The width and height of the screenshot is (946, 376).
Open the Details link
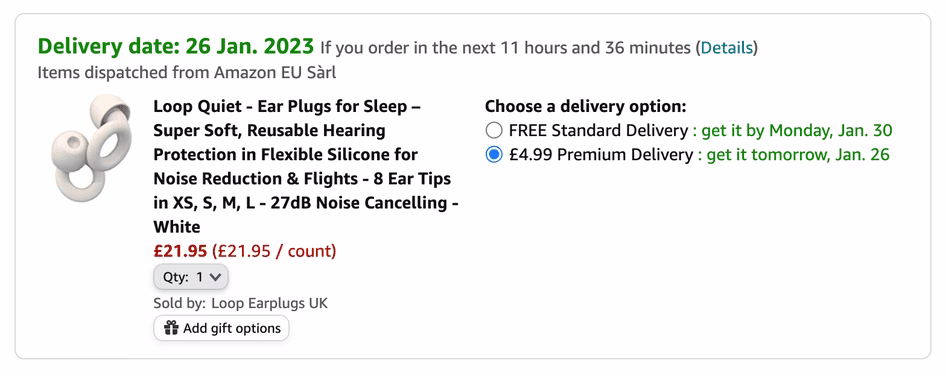pos(726,48)
